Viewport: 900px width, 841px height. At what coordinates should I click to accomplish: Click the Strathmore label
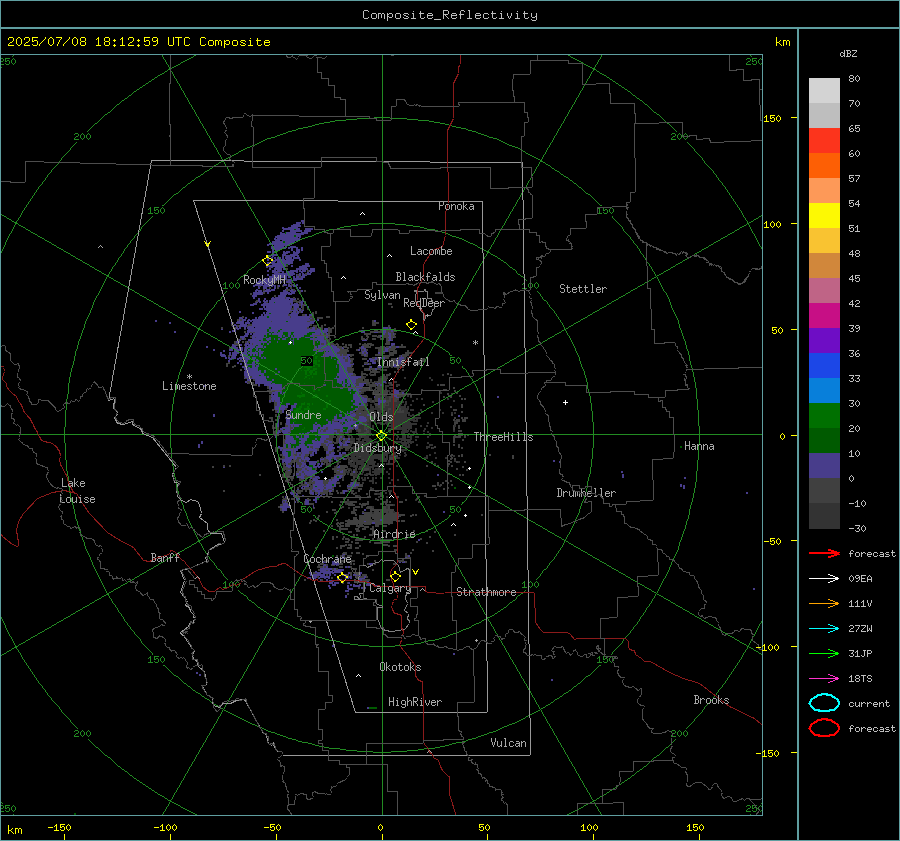coord(486,592)
